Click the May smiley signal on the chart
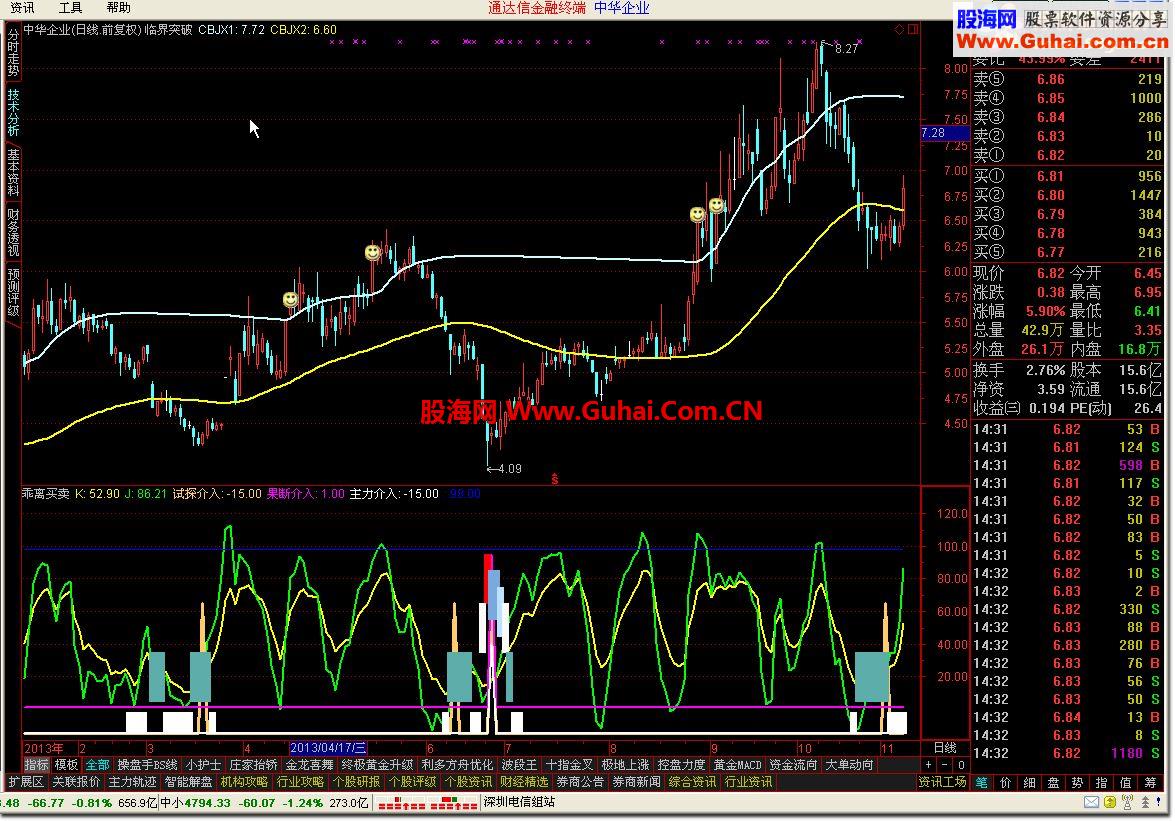The image size is (1175, 821). [x=372, y=252]
